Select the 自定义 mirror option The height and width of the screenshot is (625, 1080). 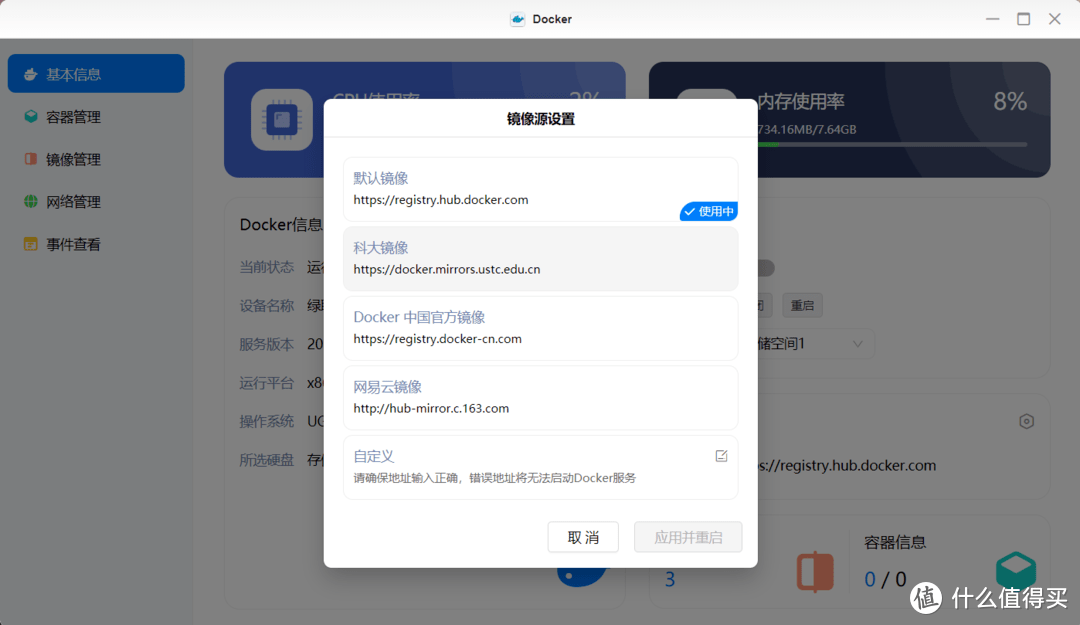tap(541, 467)
